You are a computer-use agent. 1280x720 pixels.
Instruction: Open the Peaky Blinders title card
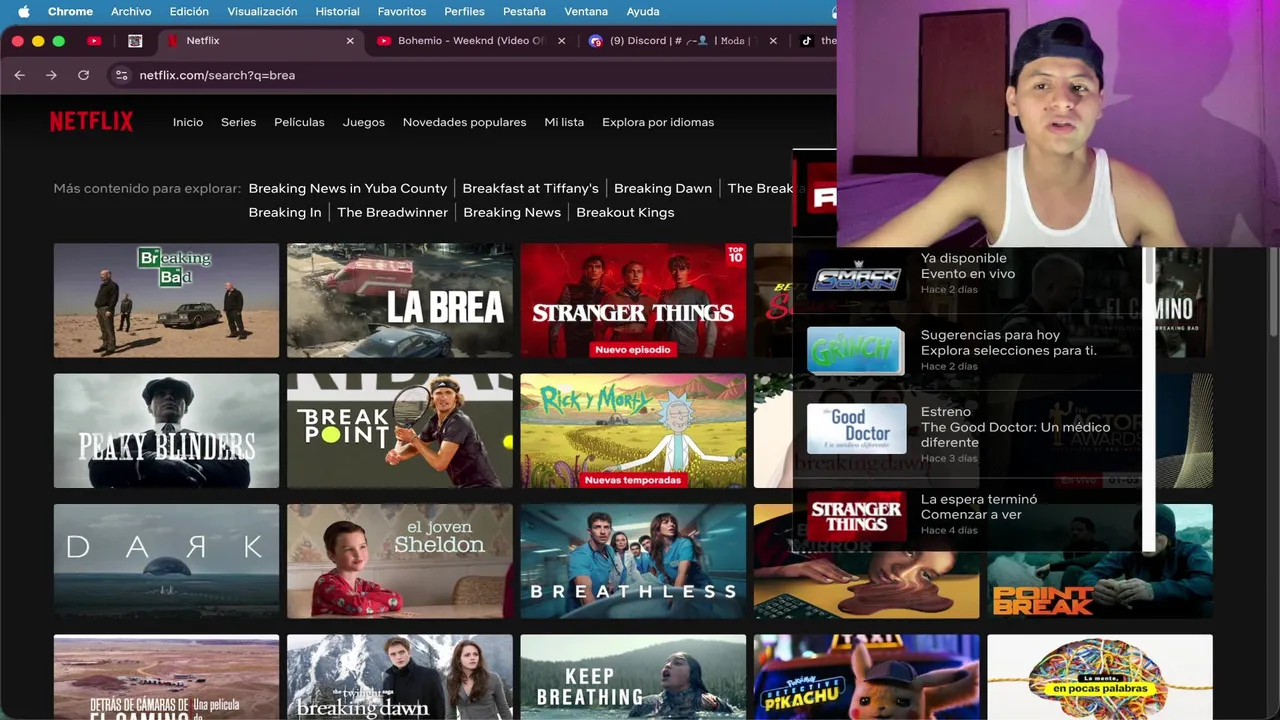coord(166,431)
